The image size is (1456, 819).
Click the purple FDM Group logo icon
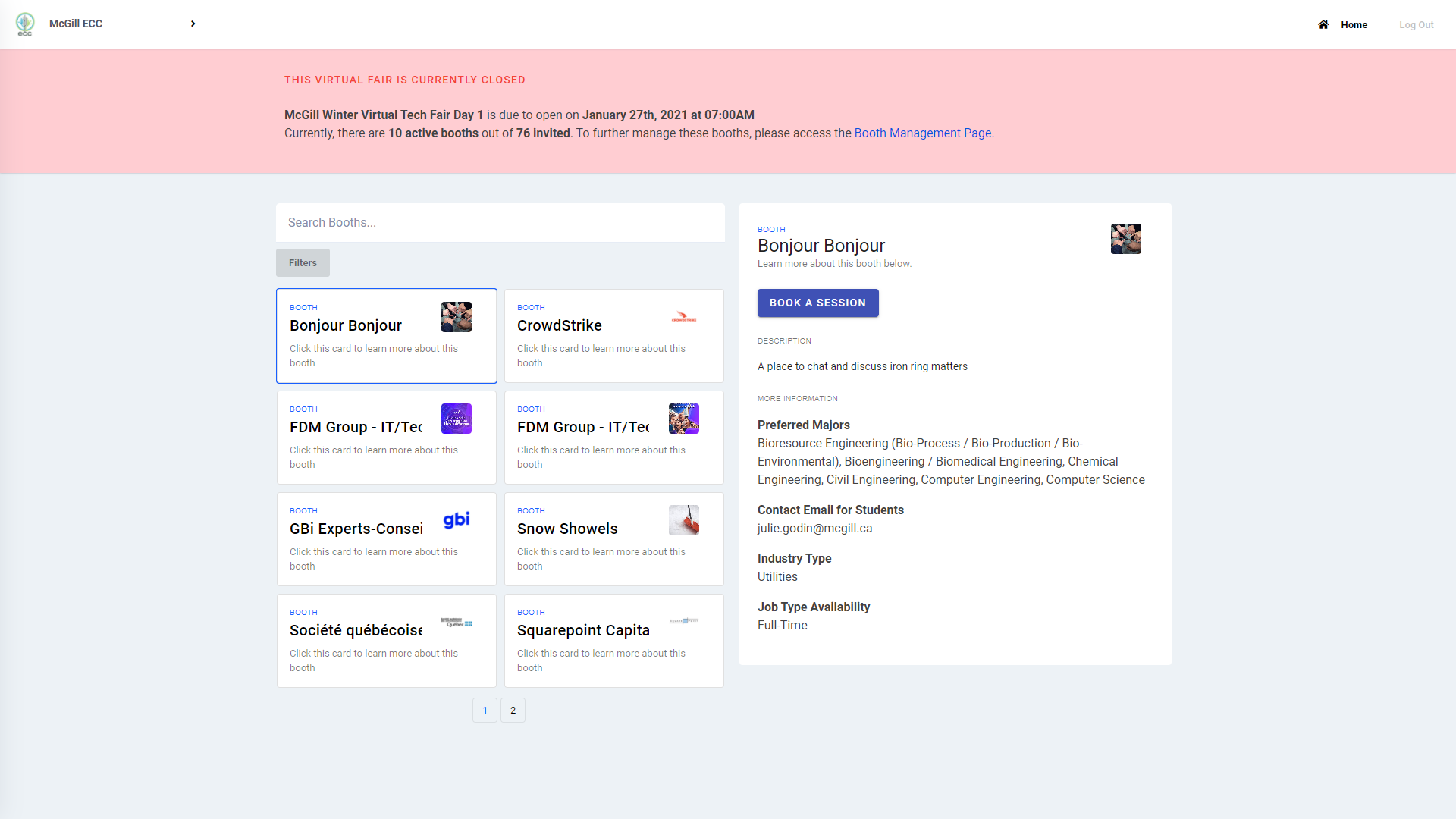tap(457, 419)
